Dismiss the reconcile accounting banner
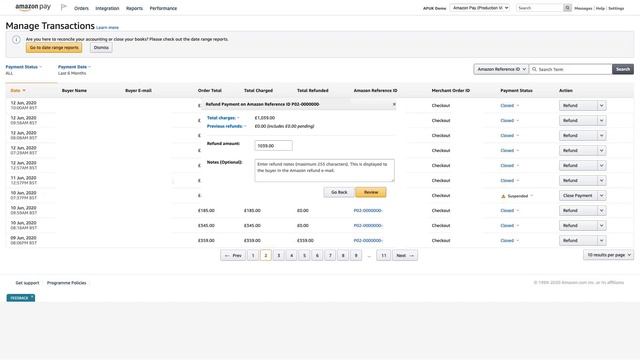Image resolution: width=640 pixels, height=360 pixels. [x=101, y=48]
